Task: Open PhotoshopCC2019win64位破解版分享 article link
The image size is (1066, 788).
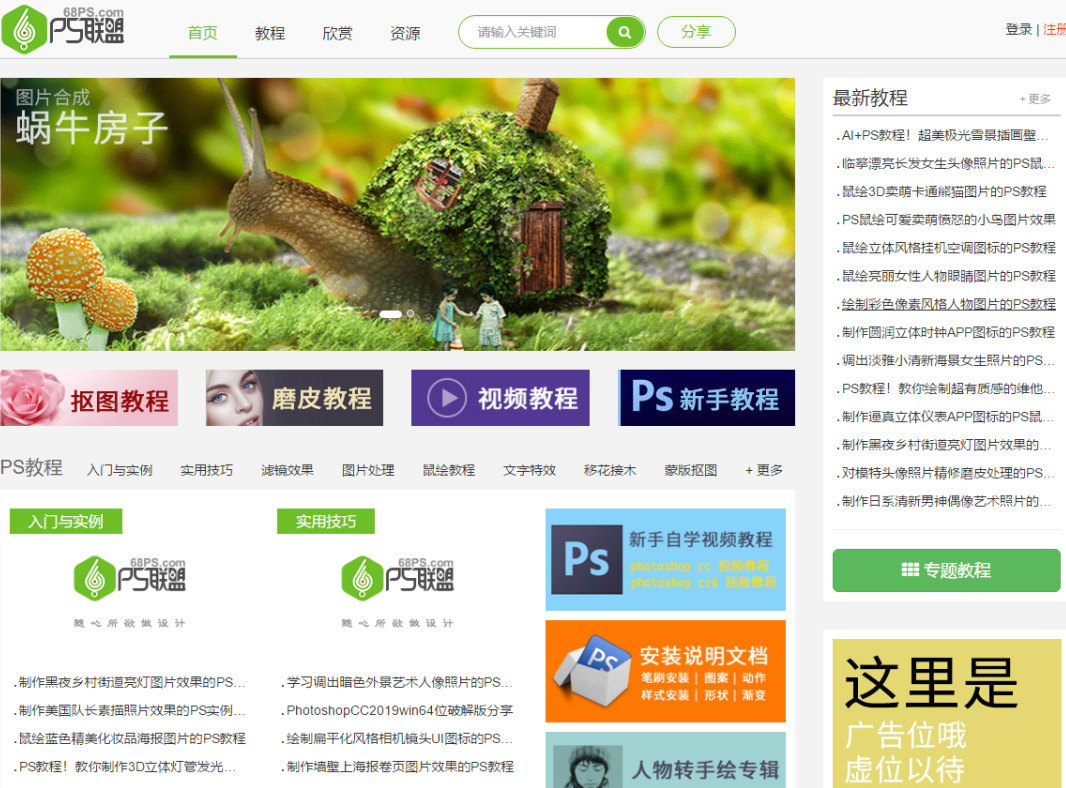Action: click(398, 710)
